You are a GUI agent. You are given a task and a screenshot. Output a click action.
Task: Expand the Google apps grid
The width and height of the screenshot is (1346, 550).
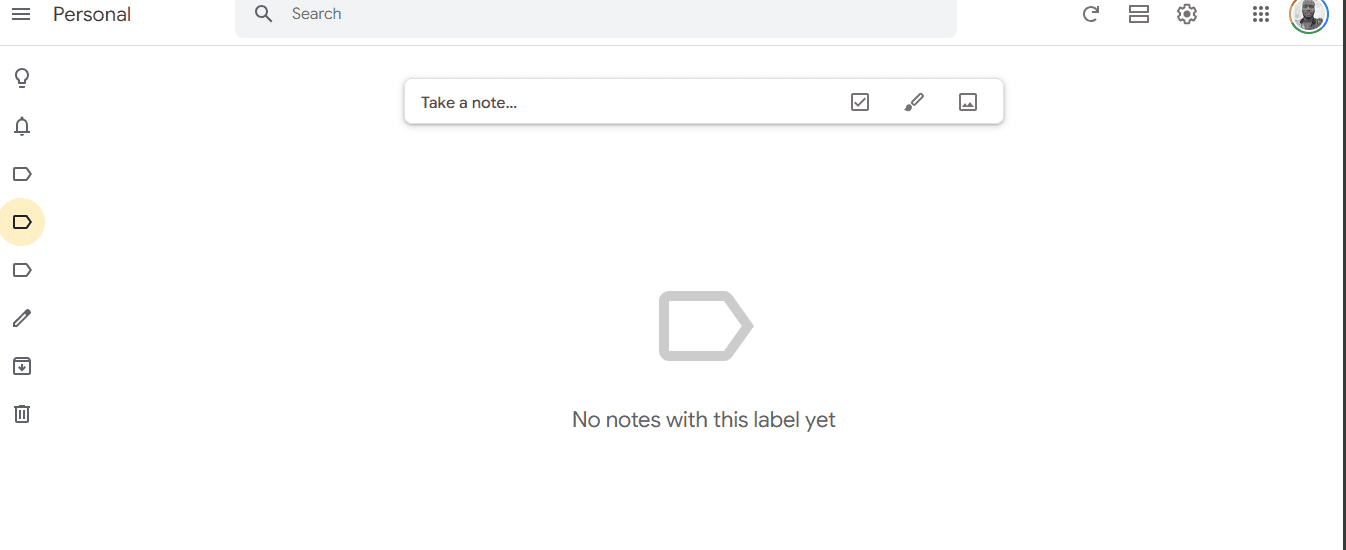[1261, 14]
